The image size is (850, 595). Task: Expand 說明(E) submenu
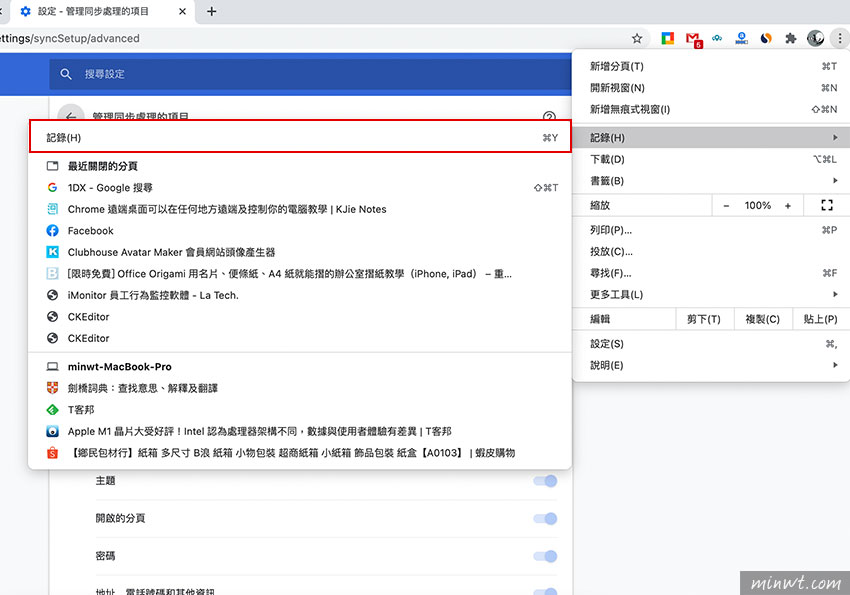(711, 366)
